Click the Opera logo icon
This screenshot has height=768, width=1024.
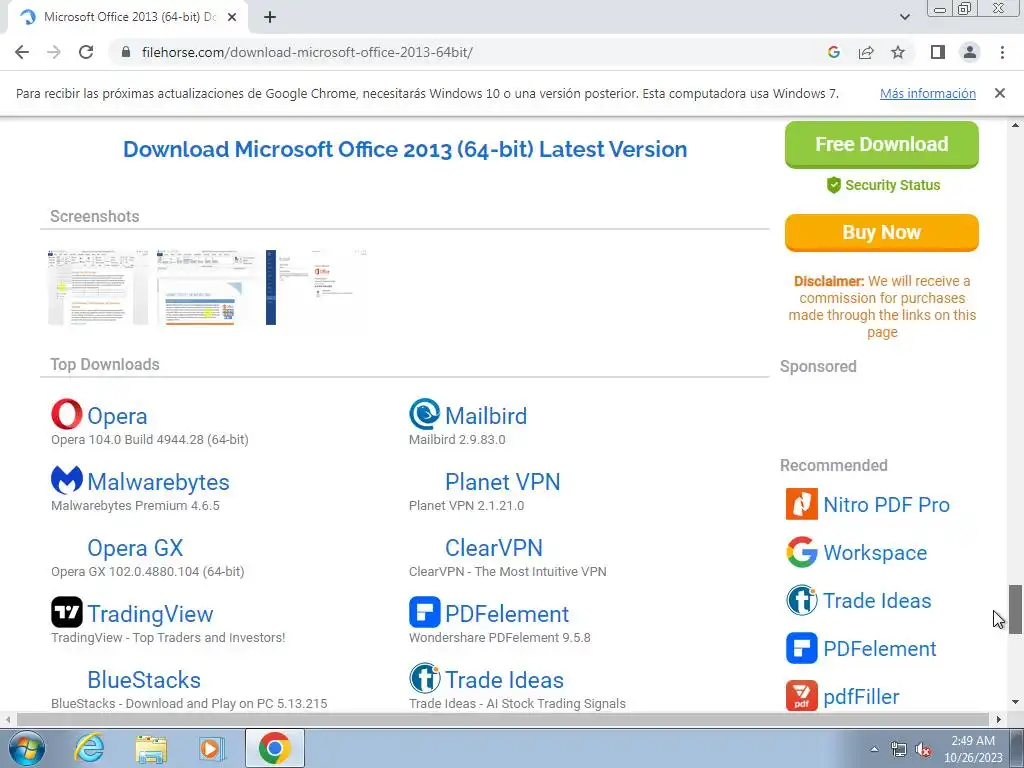pyautogui.click(x=67, y=414)
